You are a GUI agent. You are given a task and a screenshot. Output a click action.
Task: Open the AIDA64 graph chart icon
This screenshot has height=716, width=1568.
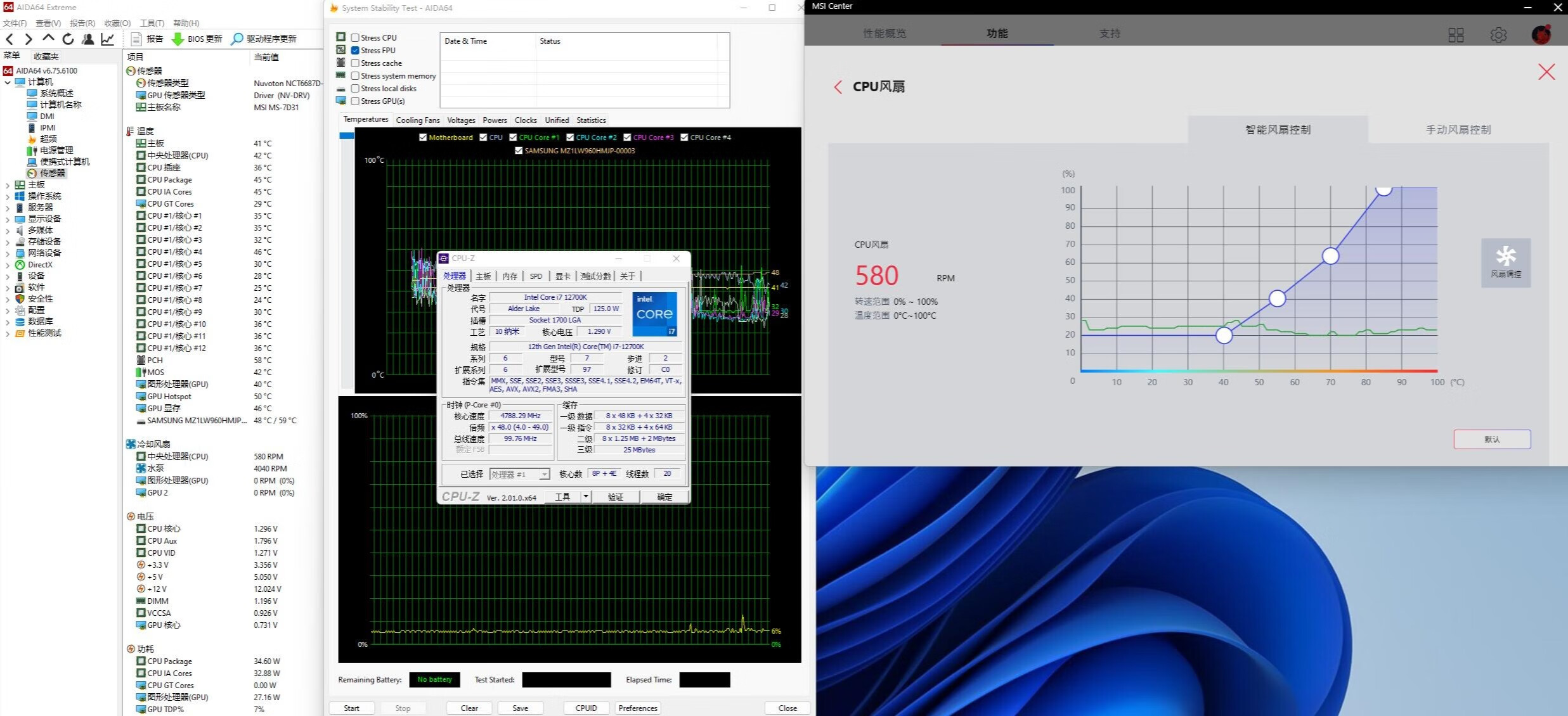pyautogui.click(x=108, y=39)
